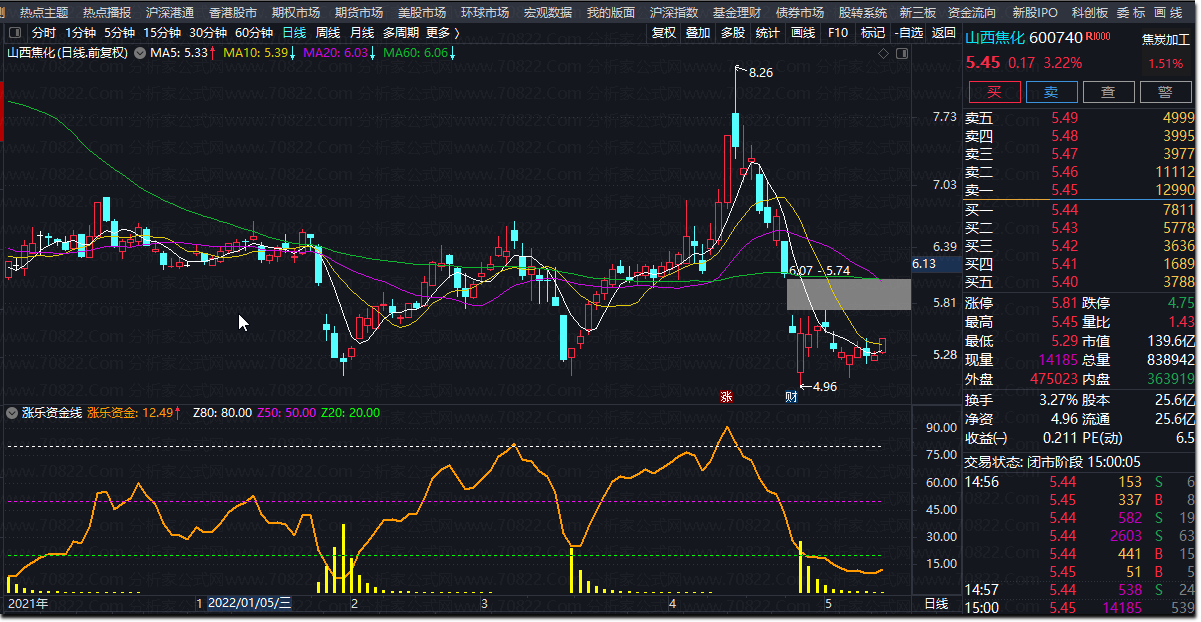Open 我的版面 menu
The height and width of the screenshot is (622, 1201).
611,13
